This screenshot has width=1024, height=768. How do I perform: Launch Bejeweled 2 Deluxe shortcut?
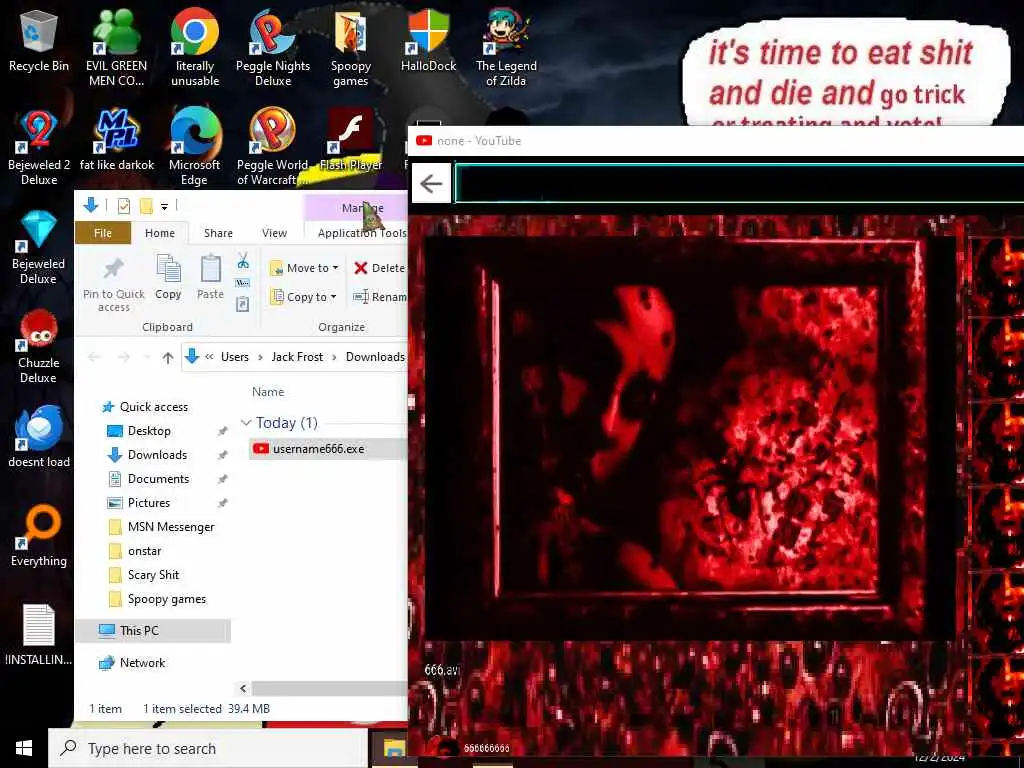39,147
